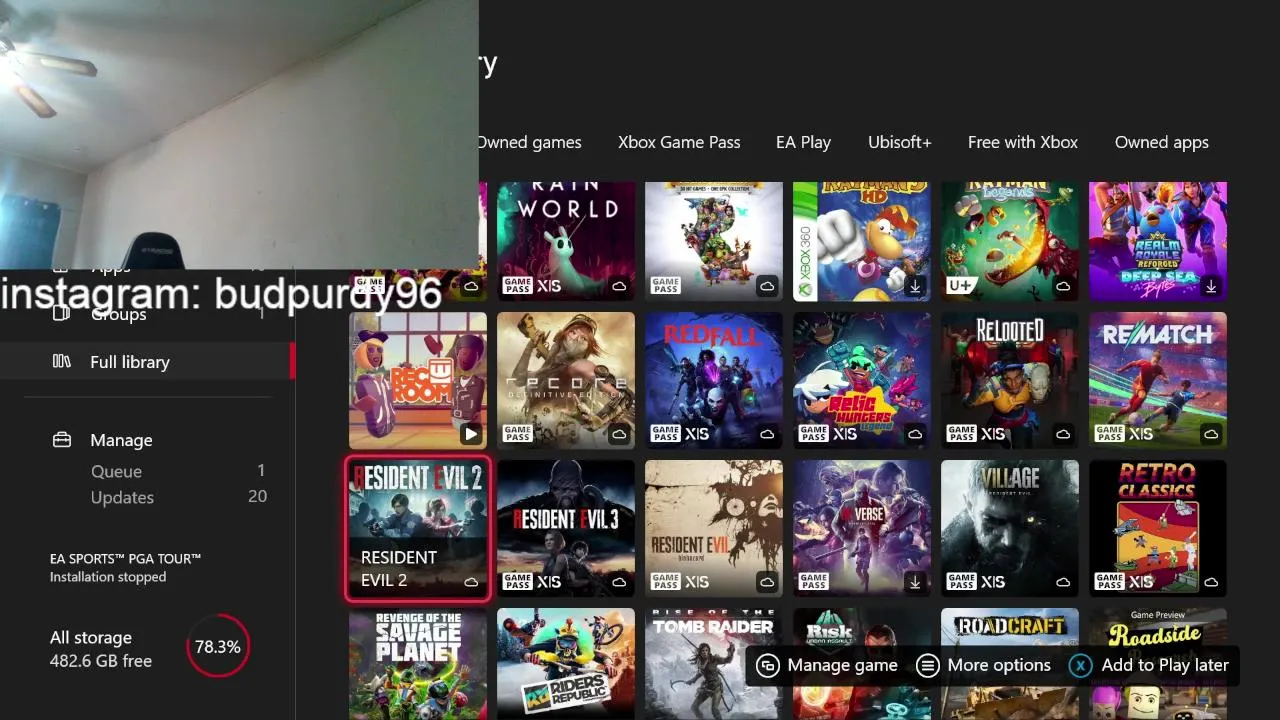
Task: Click the All storage 482.6 GB free label
Action: pos(101,649)
